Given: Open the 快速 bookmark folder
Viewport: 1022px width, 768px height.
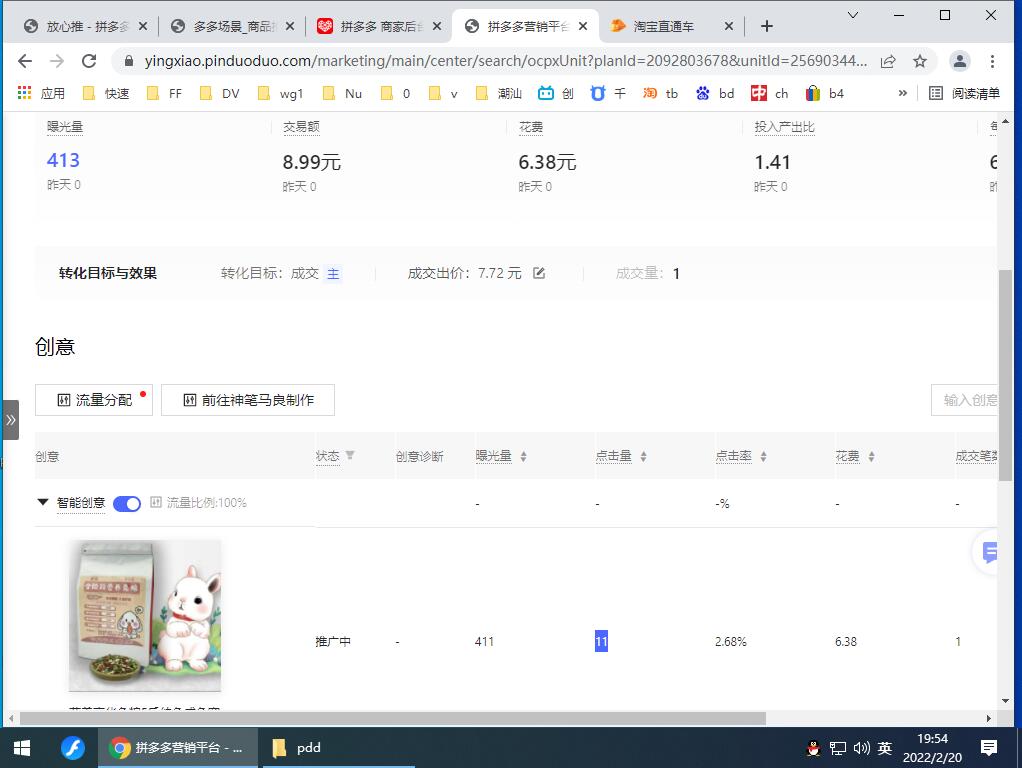Looking at the screenshot, I should tap(106, 93).
